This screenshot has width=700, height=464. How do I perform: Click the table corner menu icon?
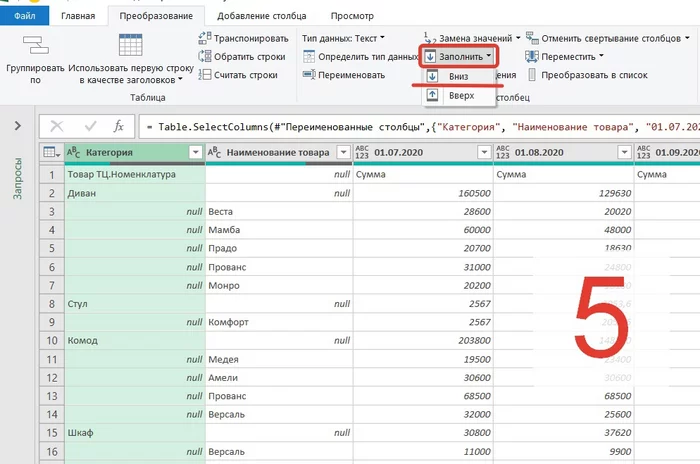tap(51, 152)
